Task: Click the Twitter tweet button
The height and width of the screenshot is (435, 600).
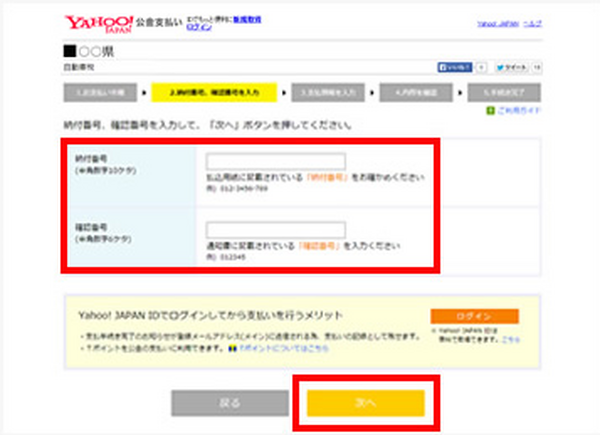Action: point(512,67)
